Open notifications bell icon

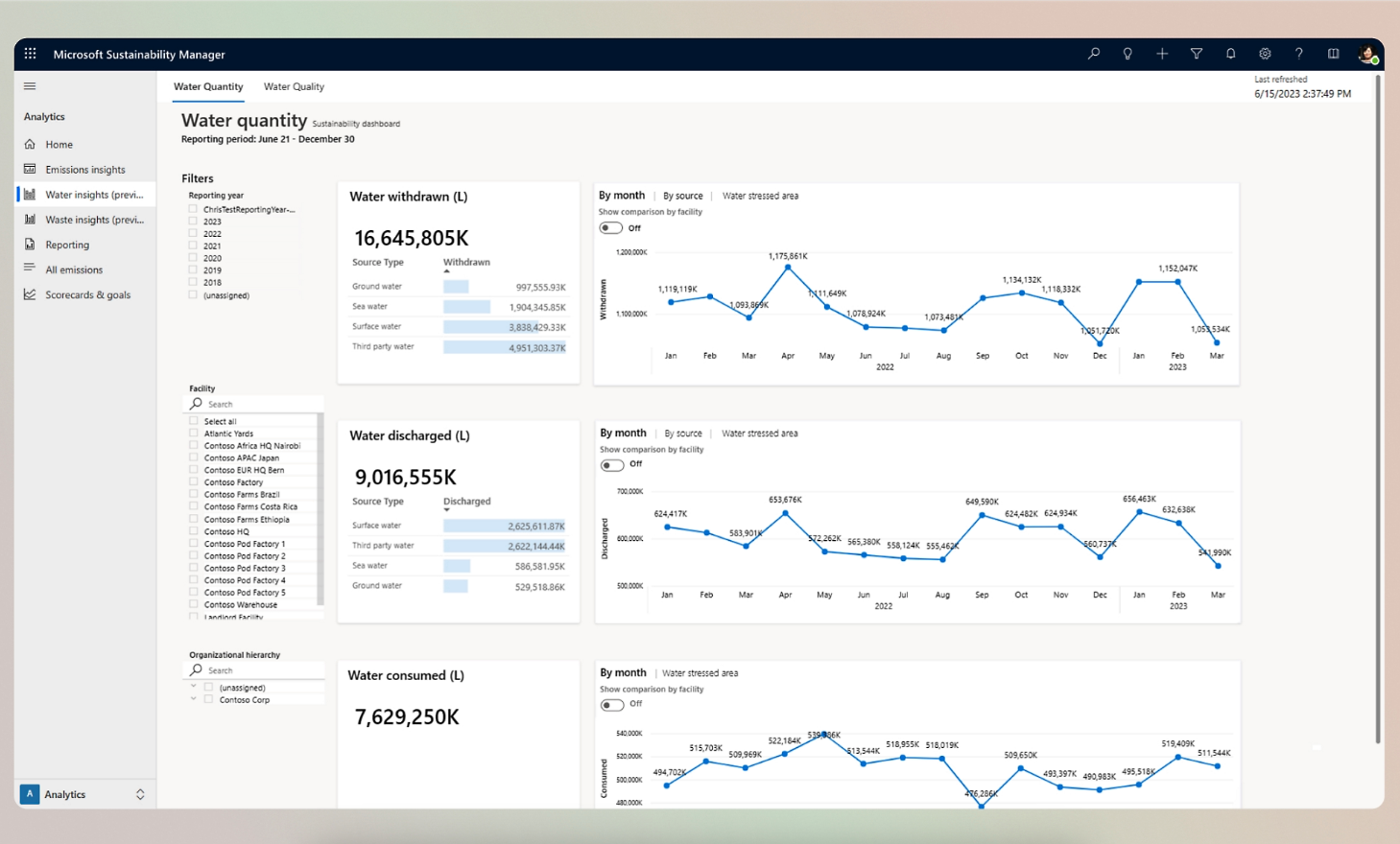(1230, 54)
